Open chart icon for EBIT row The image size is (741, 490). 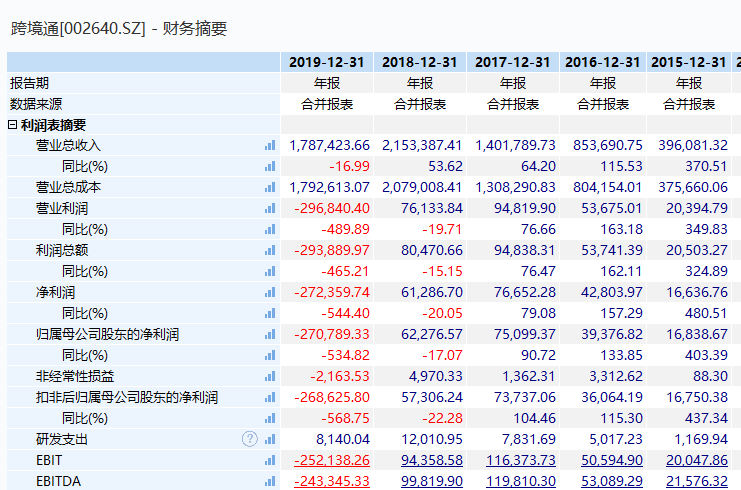click(x=270, y=460)
